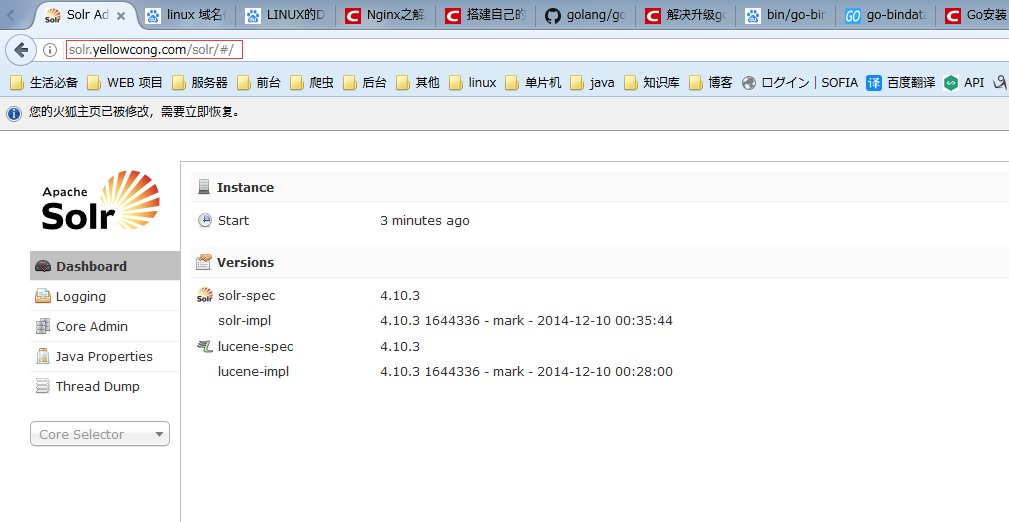Close the Solr Admin tab

[x=121, y=16]
